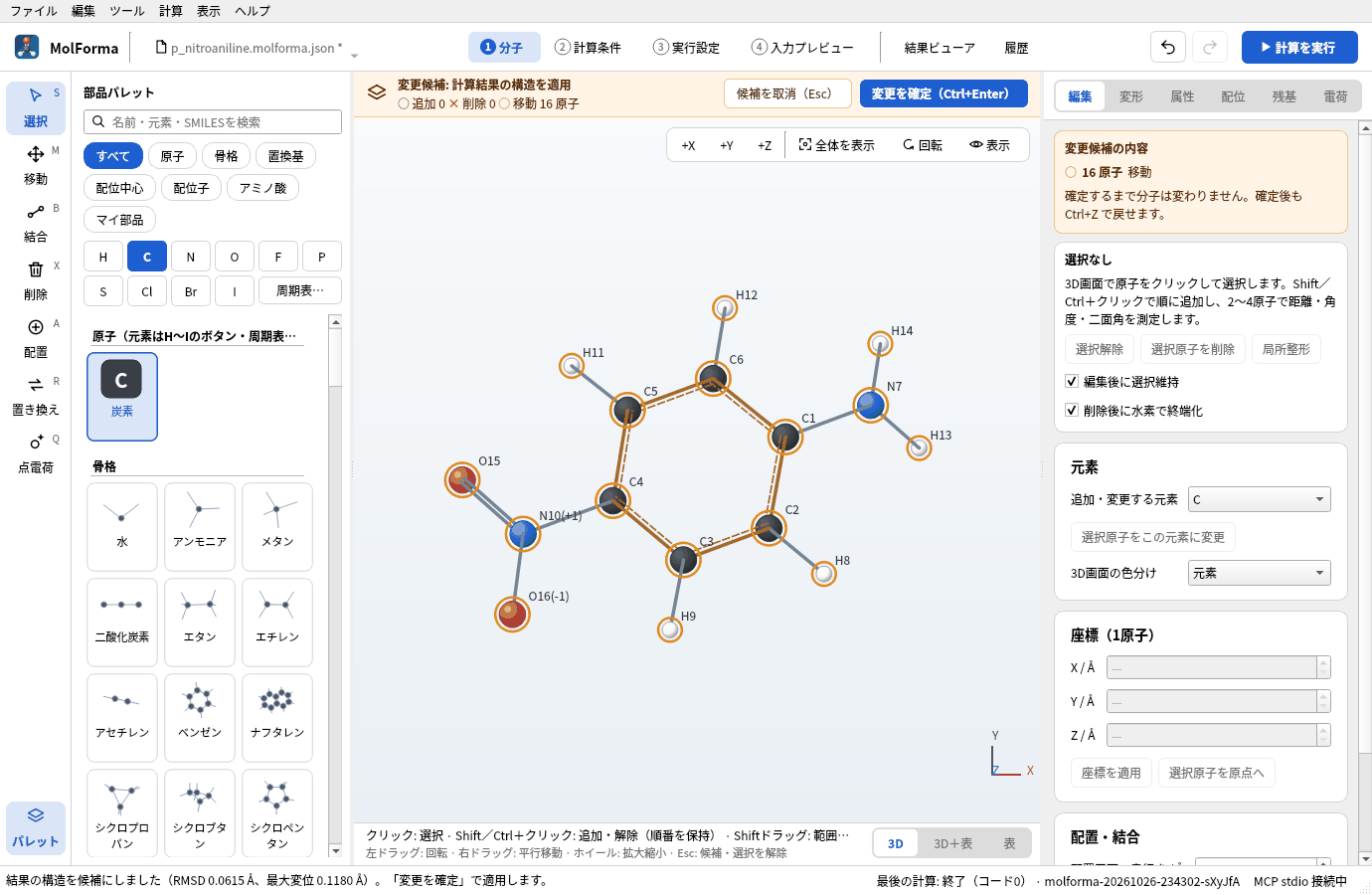Viewport: 1372px width, 895px height.
Task: Switch view mode to 表
Action: [1009, 843]
